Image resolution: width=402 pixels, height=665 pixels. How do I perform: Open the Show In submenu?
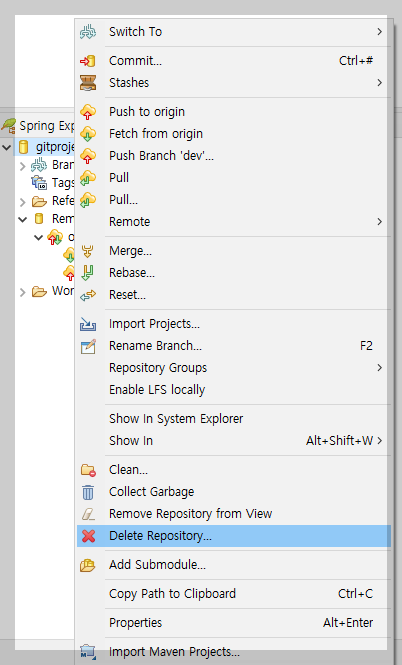pyautogui.click(x=233, y=441)
